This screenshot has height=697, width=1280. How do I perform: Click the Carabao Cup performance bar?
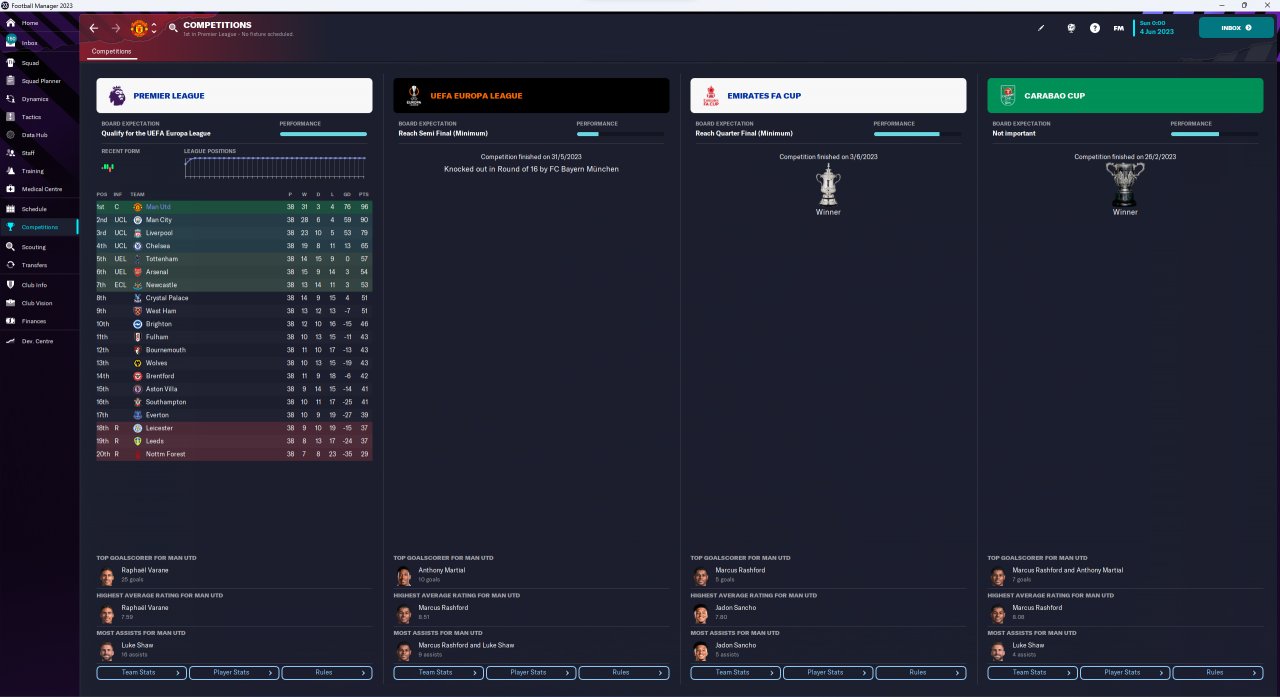point(1214,133)
